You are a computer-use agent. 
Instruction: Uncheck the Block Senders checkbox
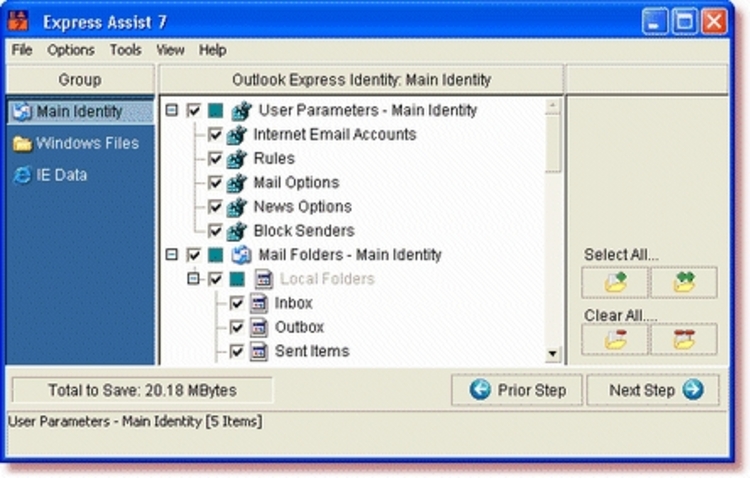click(x=215, y=231)
